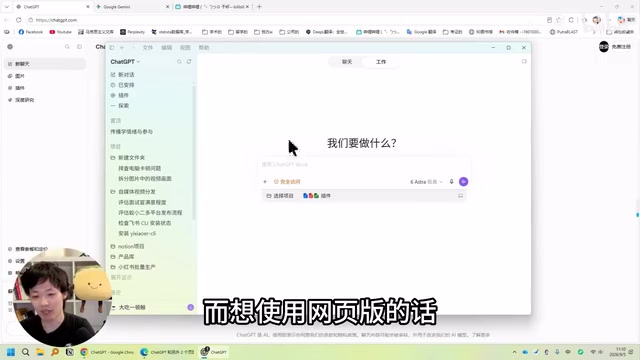Click plus attach icon in prompt box

pos(265,182)
